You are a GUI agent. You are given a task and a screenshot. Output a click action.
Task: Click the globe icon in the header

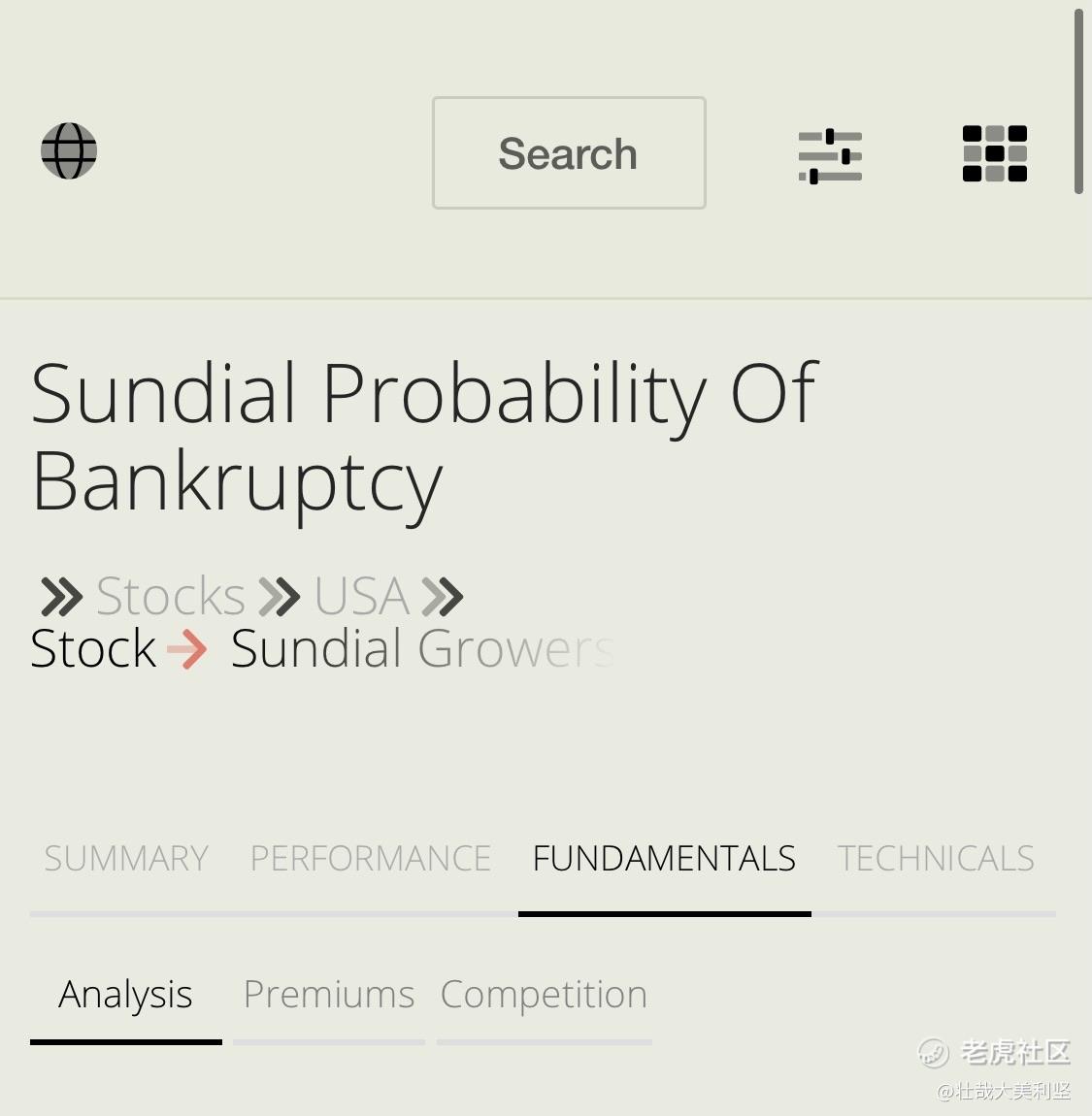coord(69,150)
